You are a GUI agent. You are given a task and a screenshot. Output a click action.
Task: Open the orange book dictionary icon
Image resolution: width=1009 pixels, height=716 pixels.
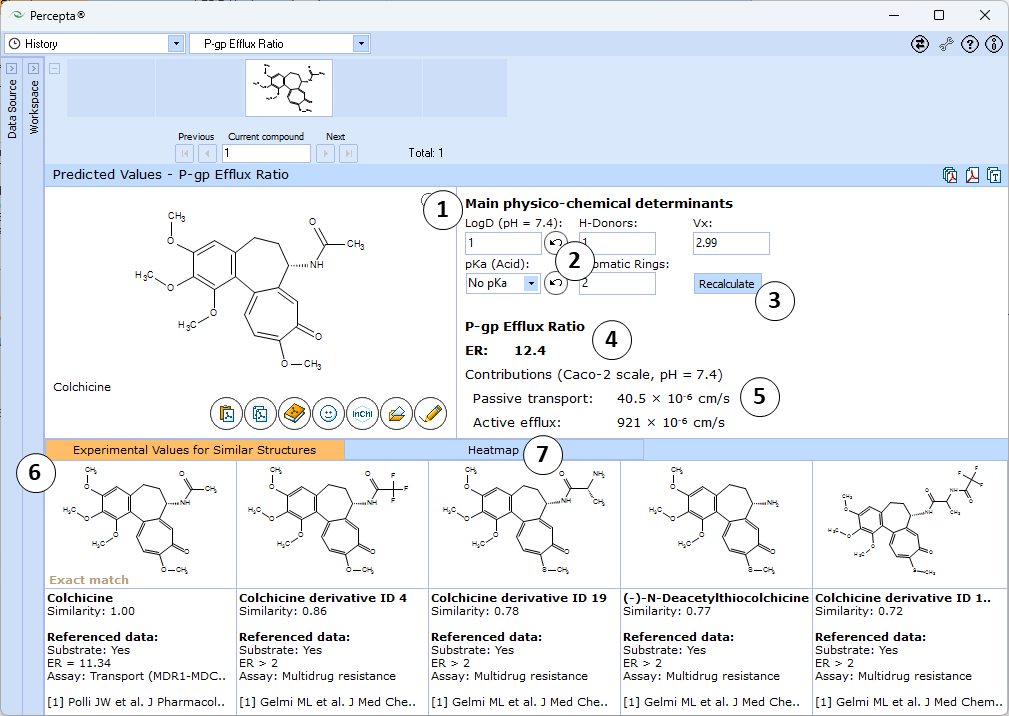[294, 414]
